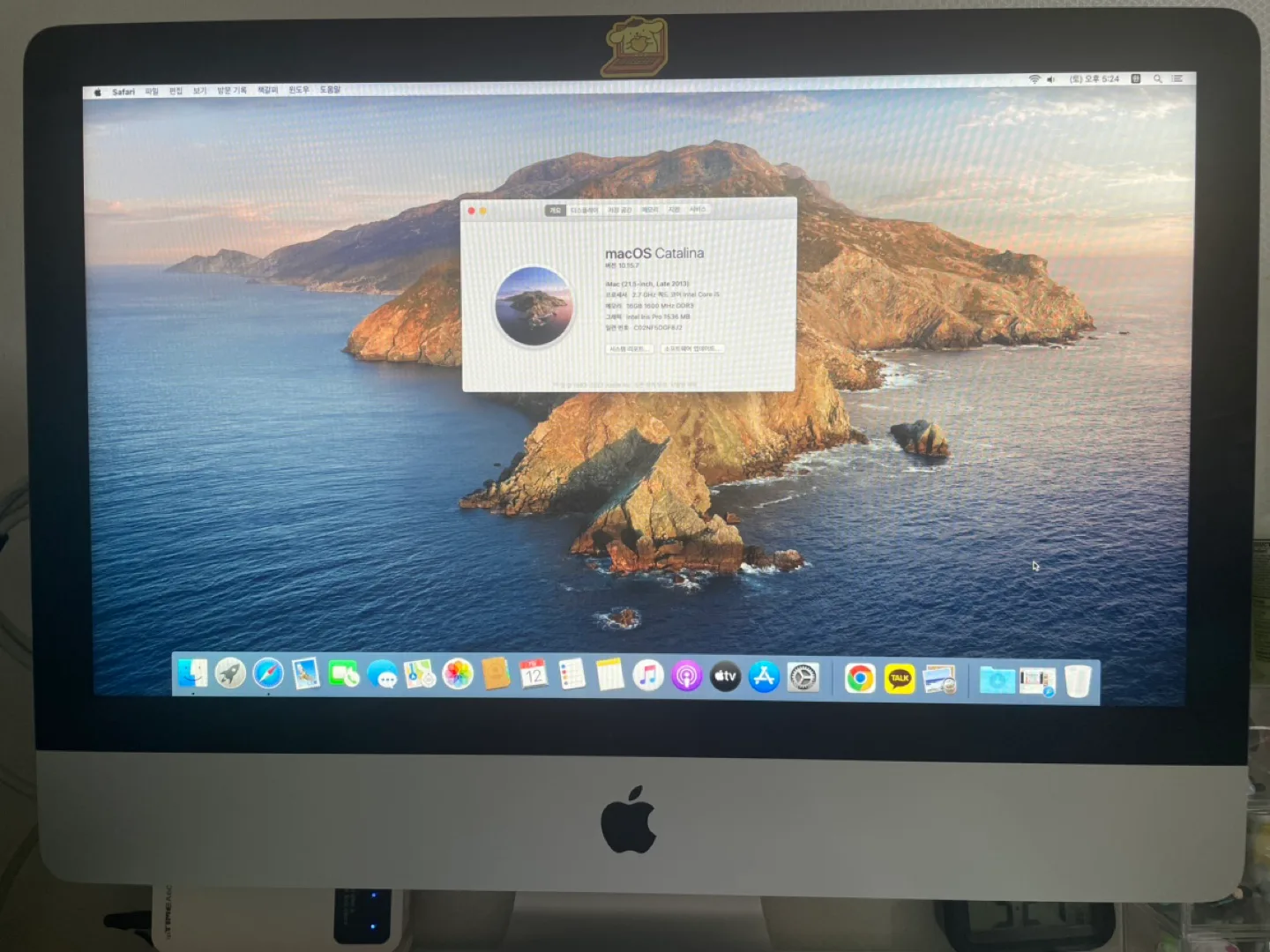Switch to the 저장 공간 (Storage) tab
Viewport: 1270px width, 952px height.
[619, 210]
